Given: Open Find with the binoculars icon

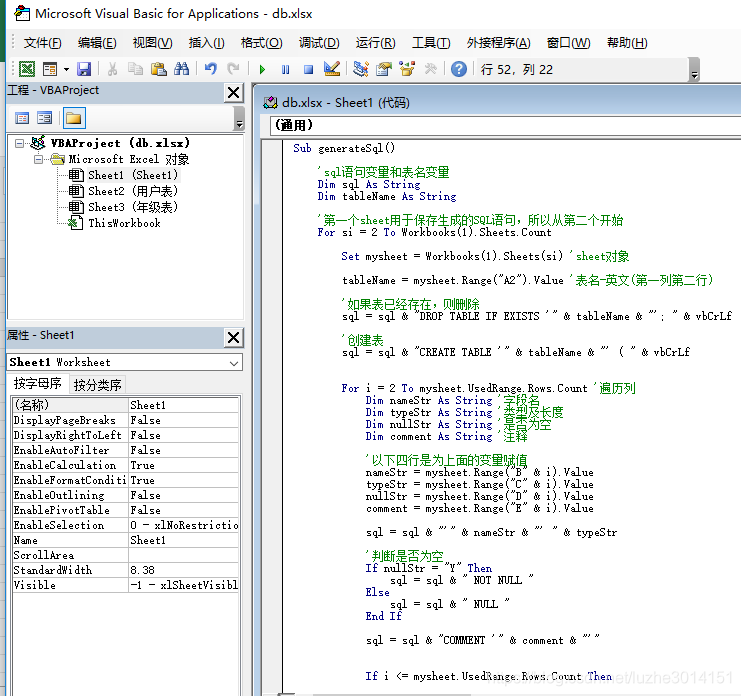Looking at the screenshot, I should click(x=181, y=69).
